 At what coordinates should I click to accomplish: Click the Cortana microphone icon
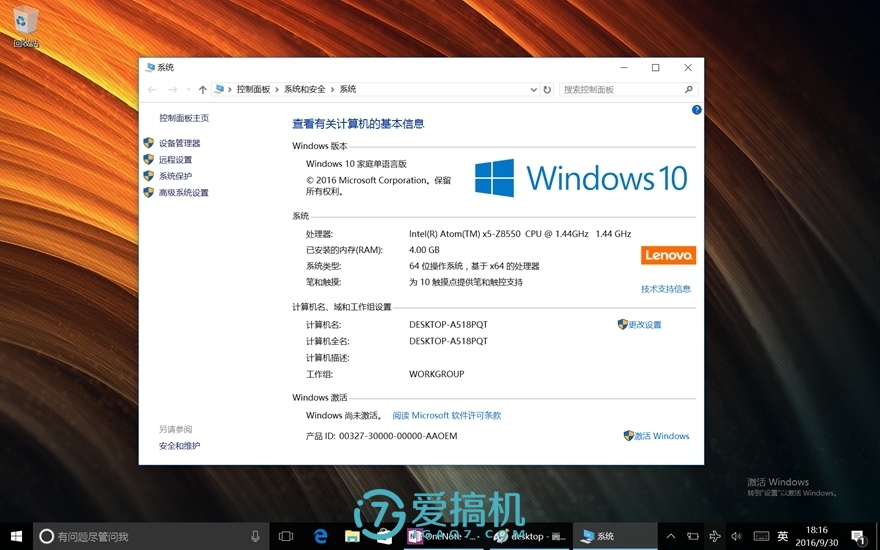(255, 537)
